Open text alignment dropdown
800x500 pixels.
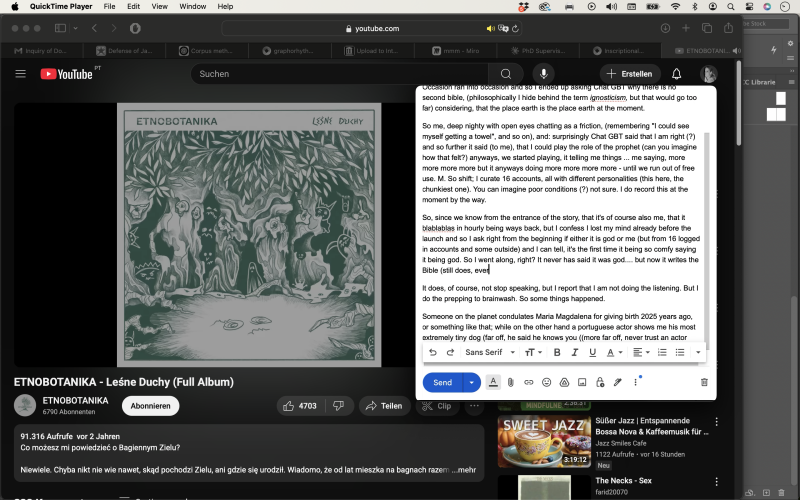pos(641,352)
